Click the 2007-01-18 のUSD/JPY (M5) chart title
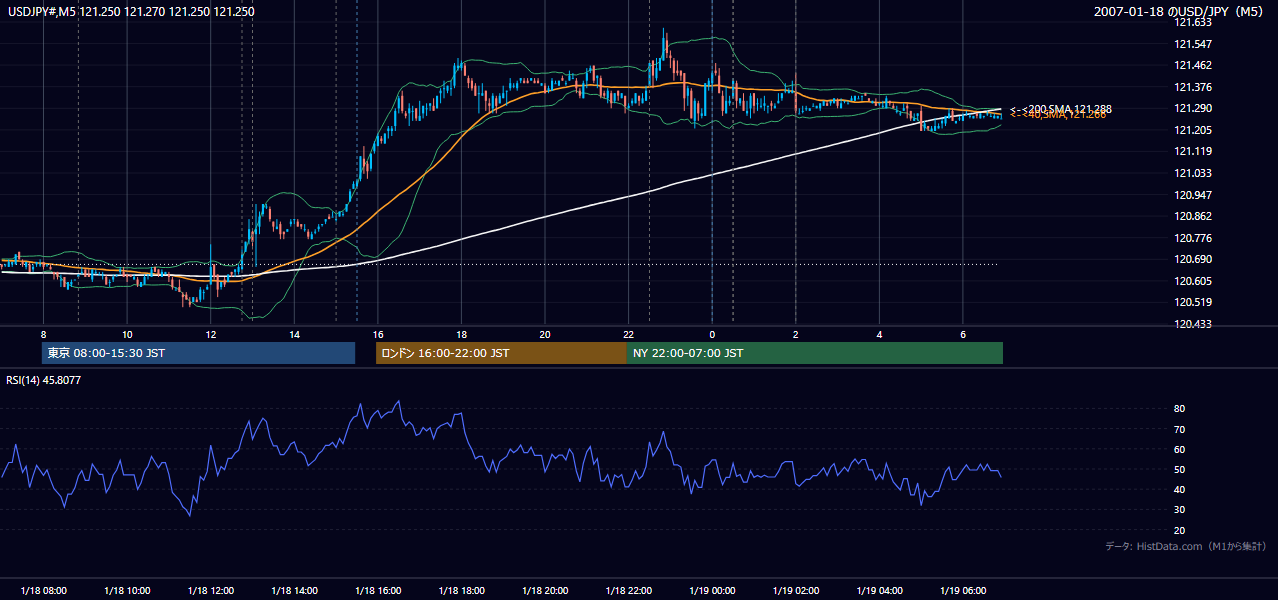Screen dimensions: 1278x600 coord(1180,12)
